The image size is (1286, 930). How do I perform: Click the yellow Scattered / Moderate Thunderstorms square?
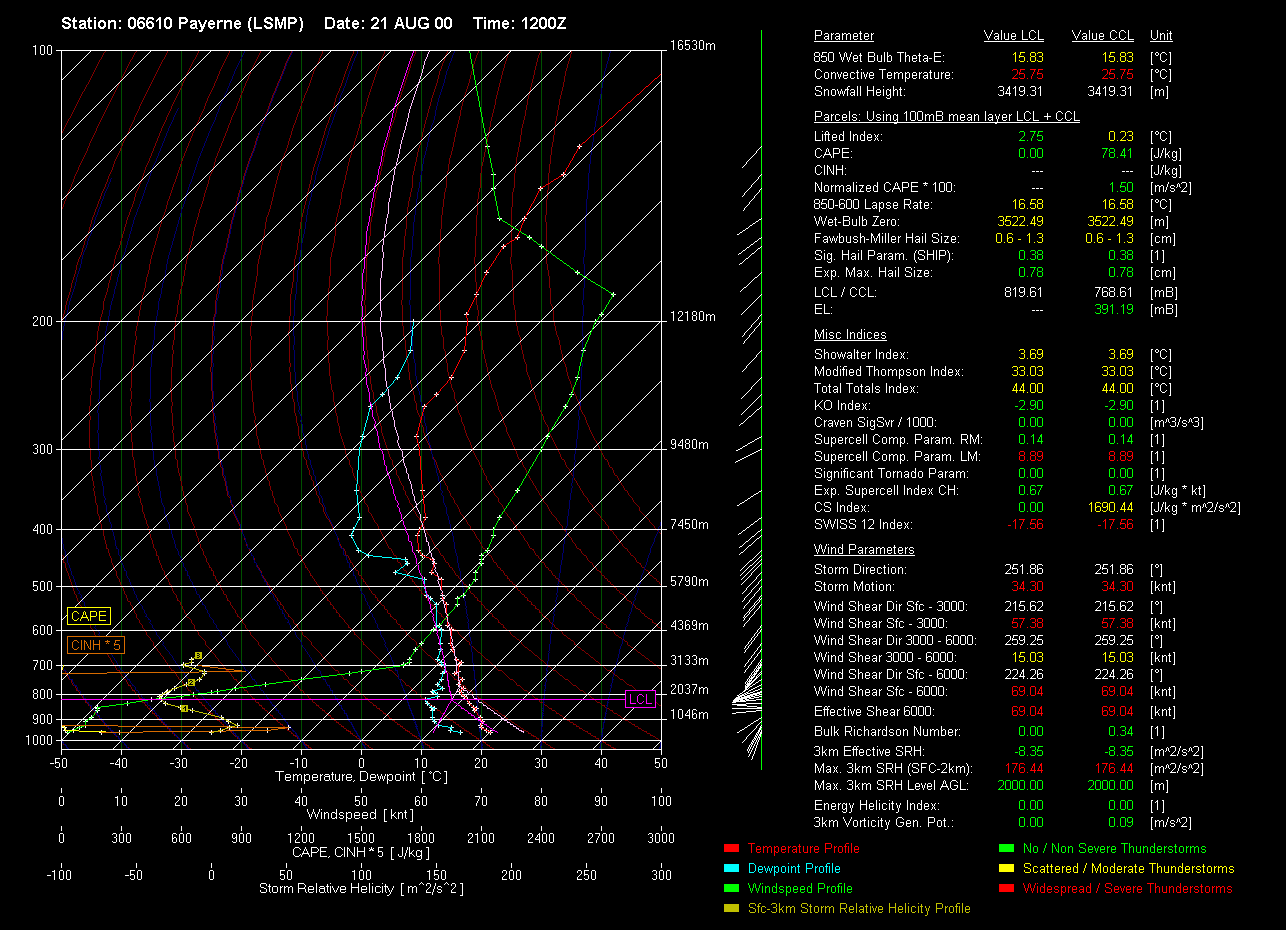pos(1004,869)
